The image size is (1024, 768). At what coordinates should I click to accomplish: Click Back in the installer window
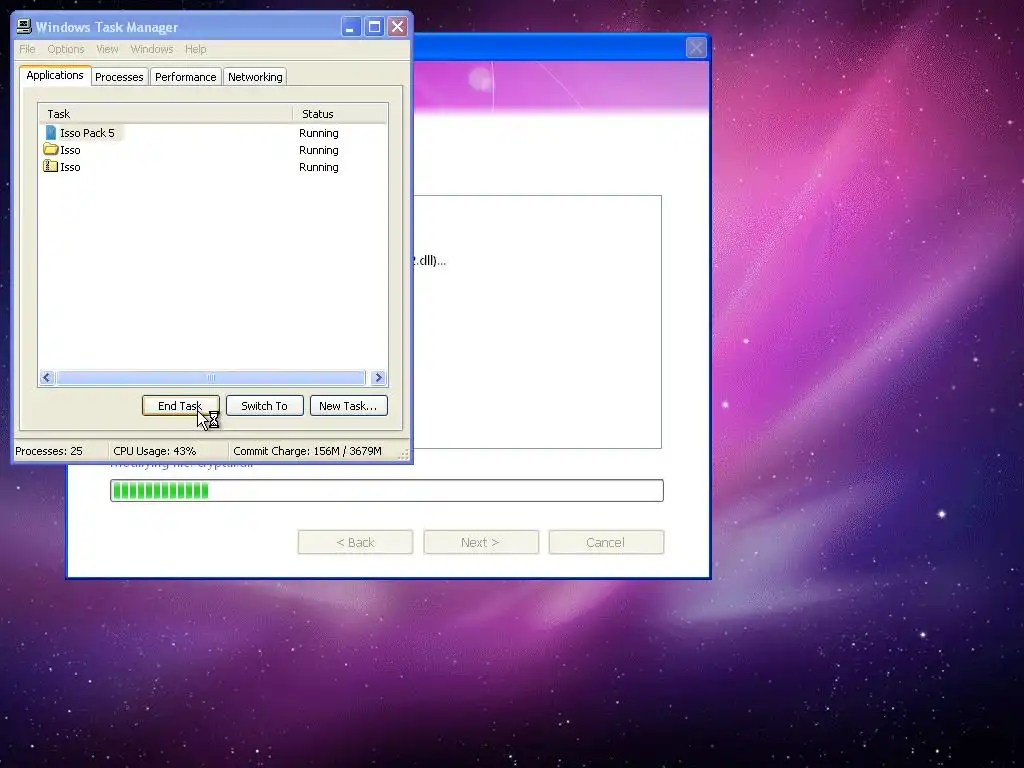355,542
